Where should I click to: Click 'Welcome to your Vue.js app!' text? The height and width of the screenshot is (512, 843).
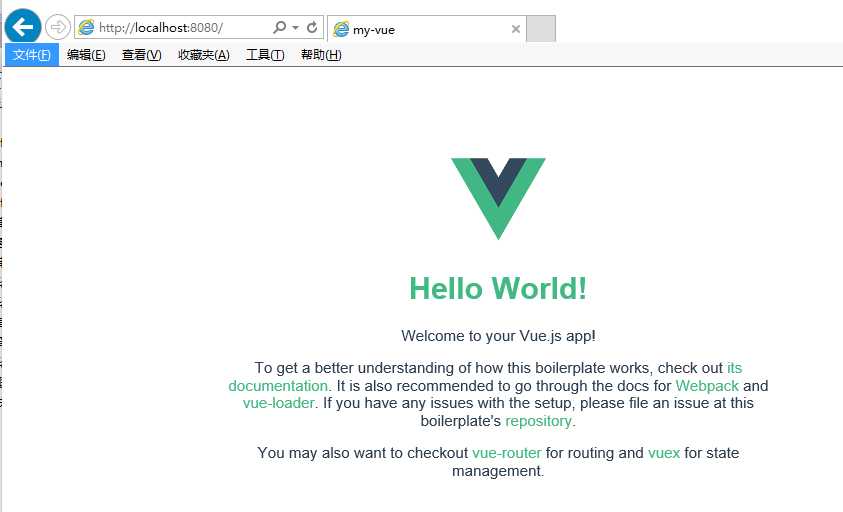coord(498,336)
